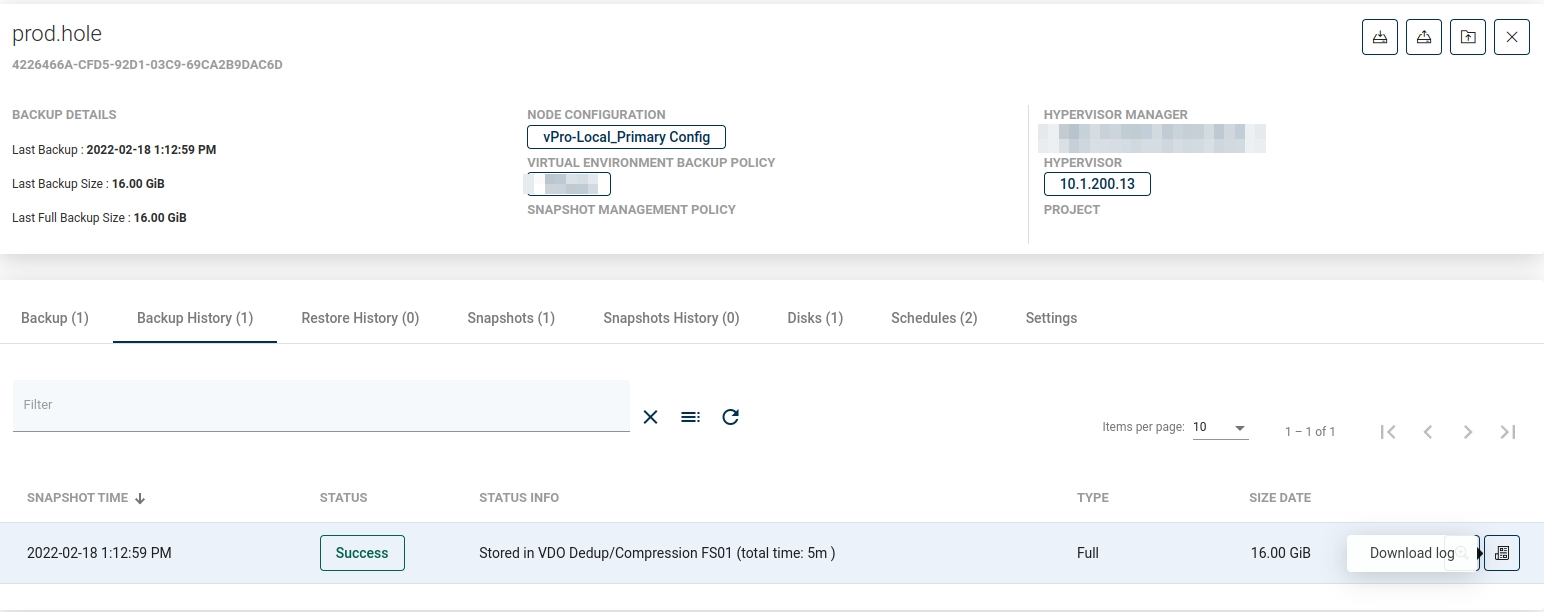Click the Success status badge
Image resolution: width=1544 pixels, height=612 pixels.
[x=362, y=553]
